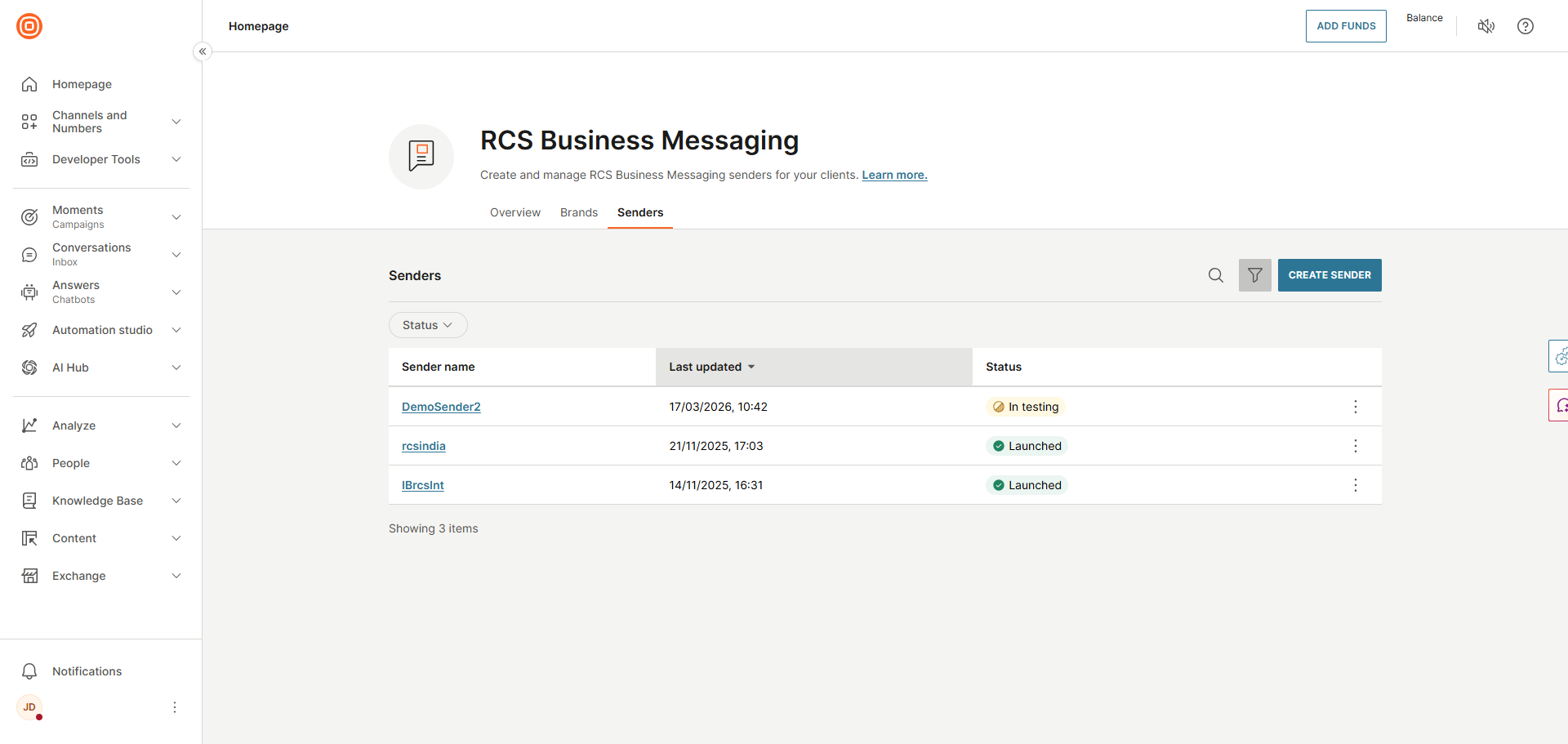Unmute notification sounds via speaker icon
Image resolution: width=1568 pixels, height=744 pixels.
pos(1486,25)
